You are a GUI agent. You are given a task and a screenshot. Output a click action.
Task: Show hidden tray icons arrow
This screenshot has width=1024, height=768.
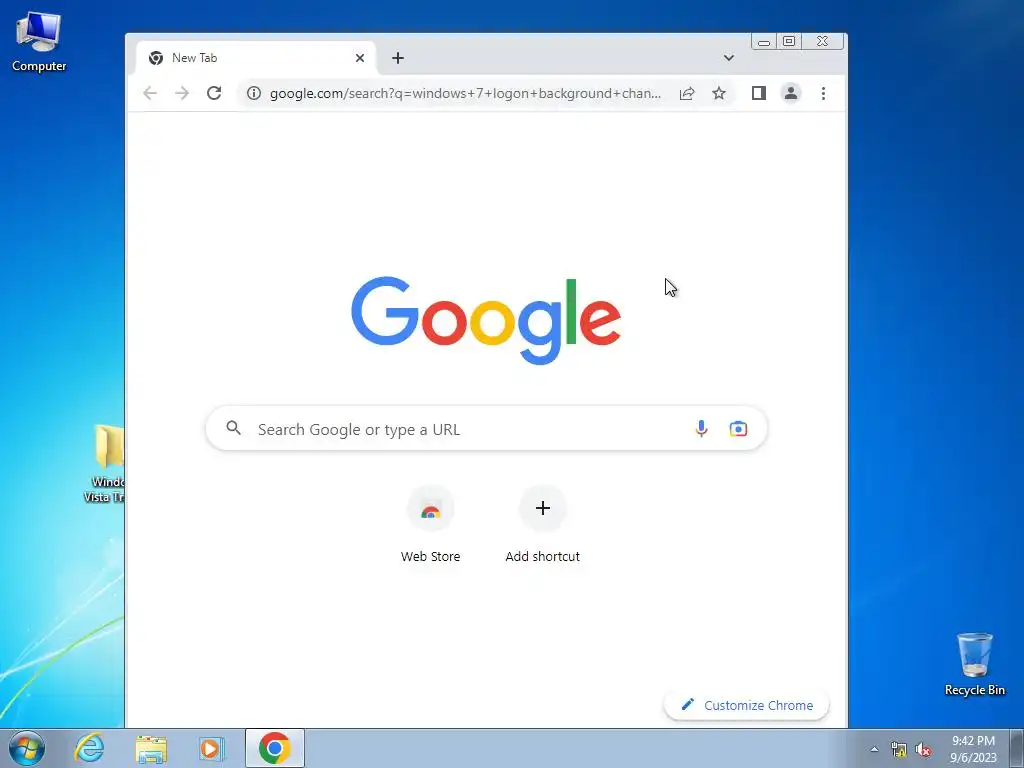point(874,749)
